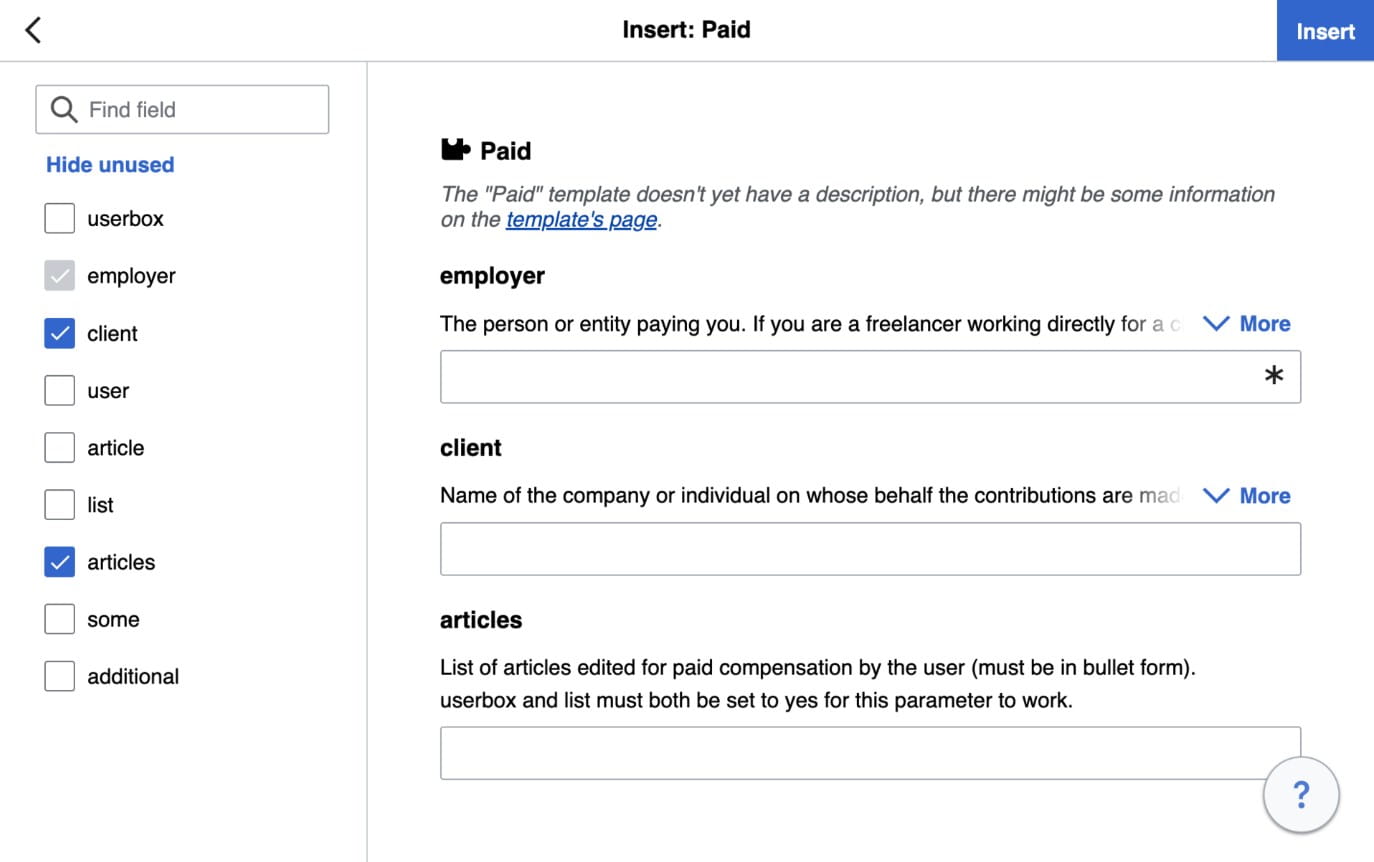Uncheck the client field checkbox

click(x=60, y=333)
